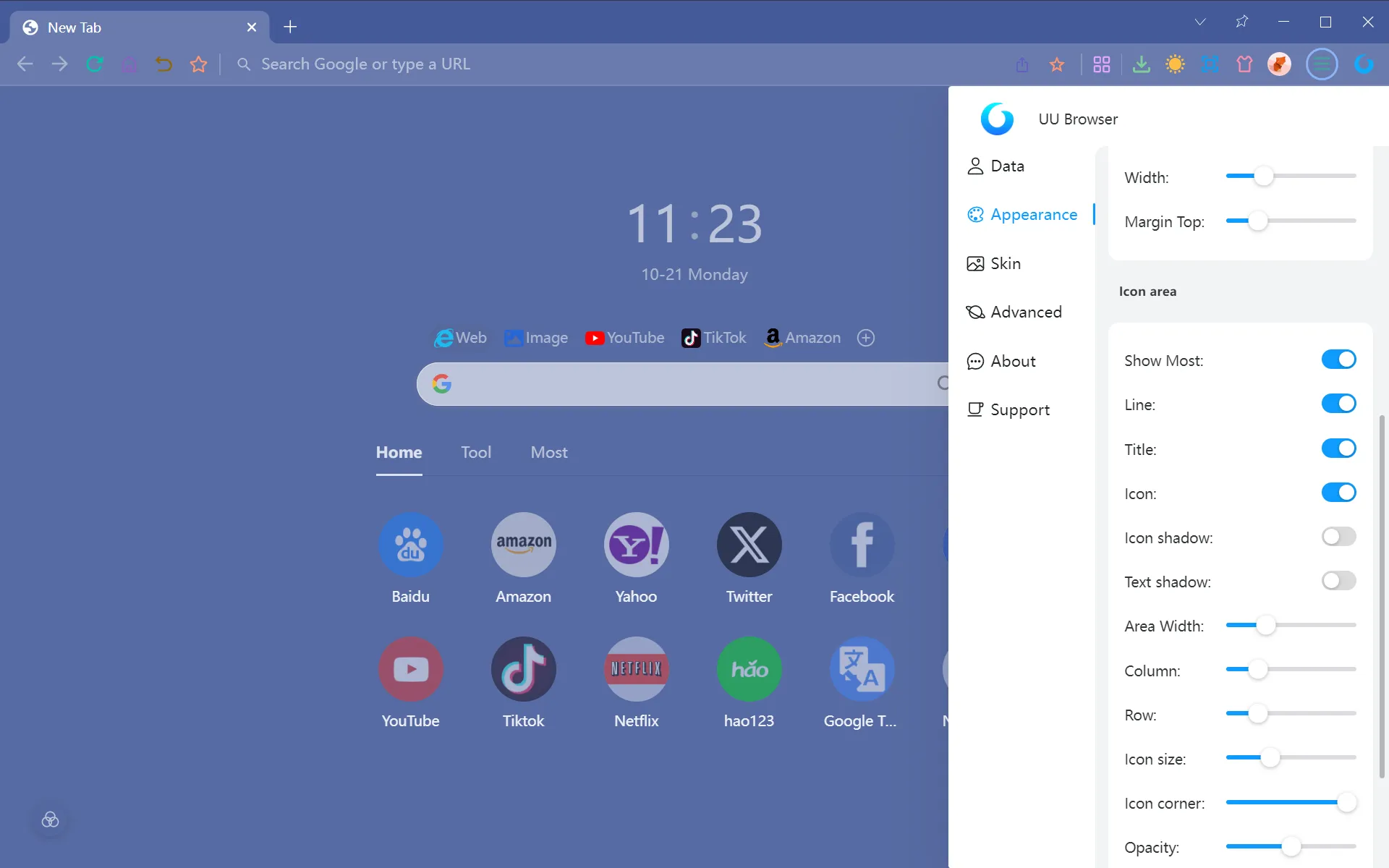
Task: Expand the tab list chevron in title bar
Action: [x=1200, y=22]
